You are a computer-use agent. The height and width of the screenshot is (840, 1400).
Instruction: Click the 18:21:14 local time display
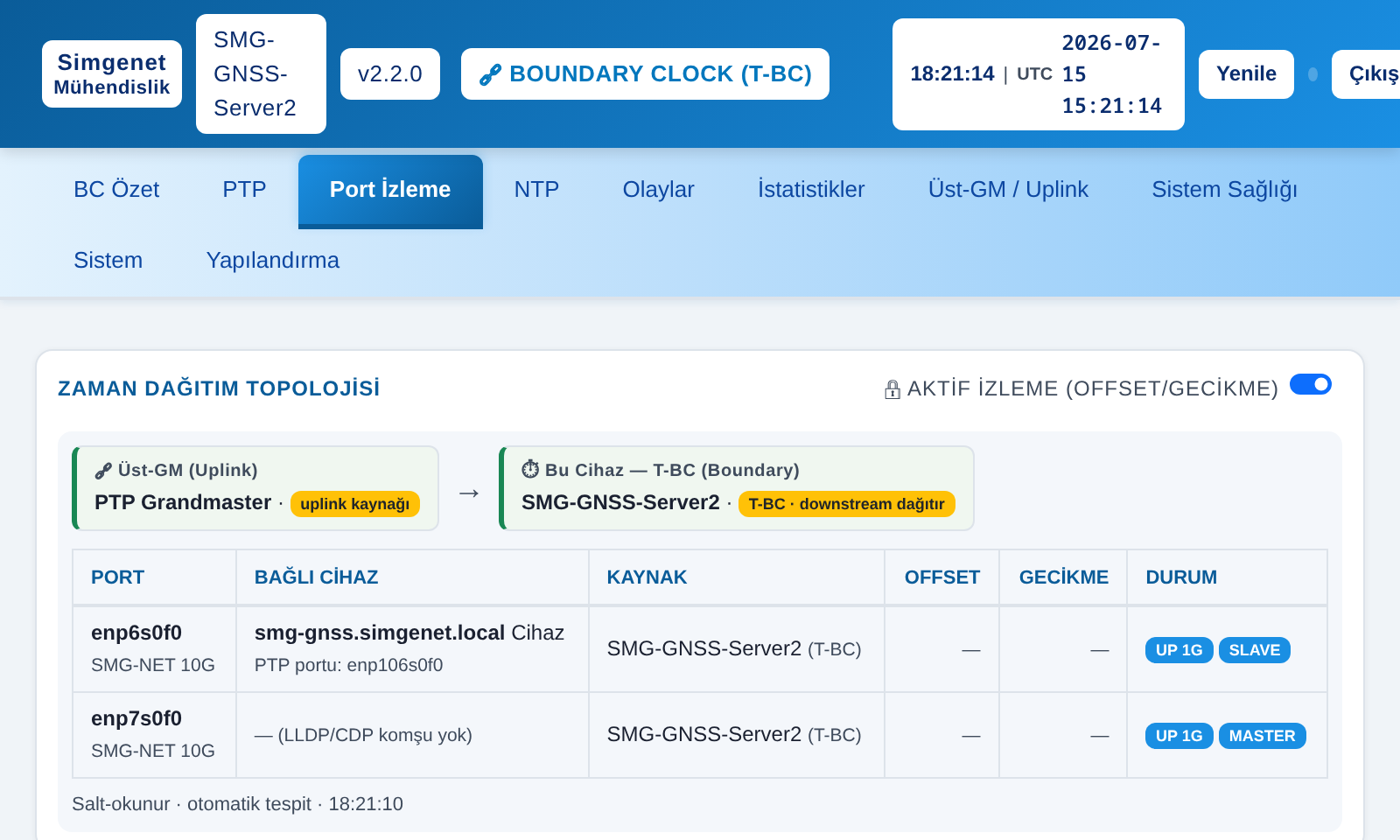(x=952, y=74)
